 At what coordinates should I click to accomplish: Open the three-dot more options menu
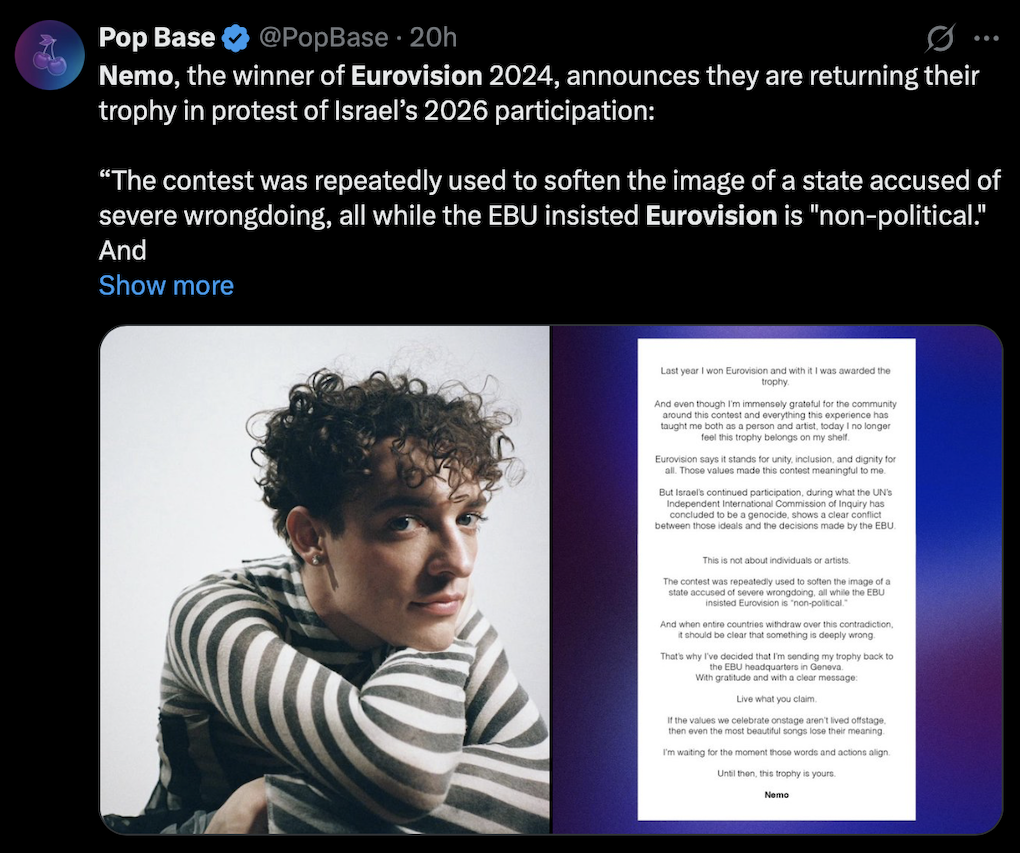(986, 38)
